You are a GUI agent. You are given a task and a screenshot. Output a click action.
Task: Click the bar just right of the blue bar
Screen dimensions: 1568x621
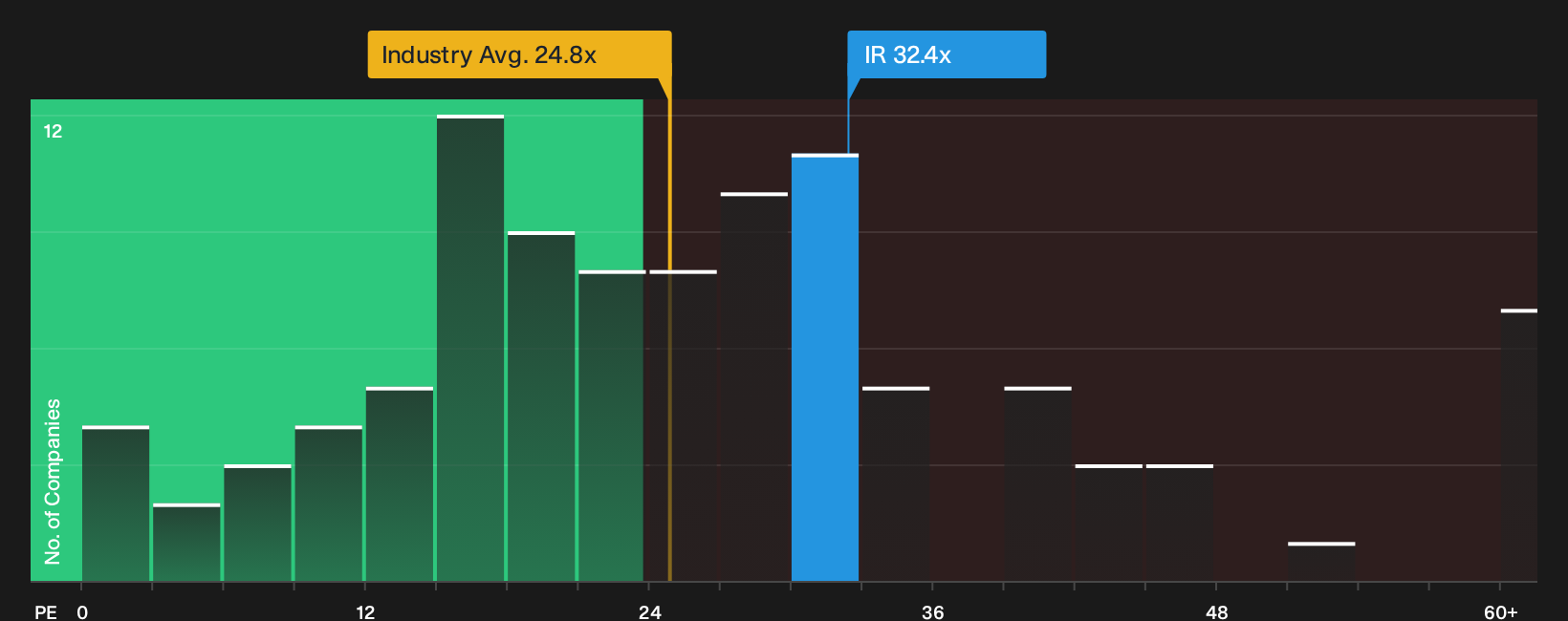pos(896,483)
